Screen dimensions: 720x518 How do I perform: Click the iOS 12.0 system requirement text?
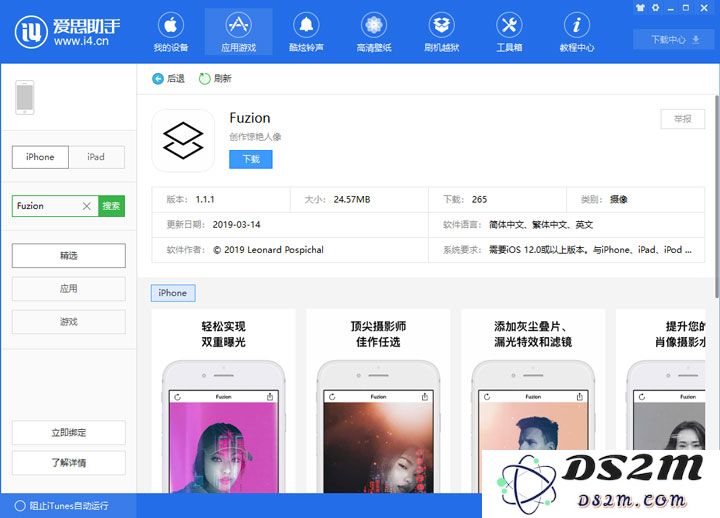590,250
